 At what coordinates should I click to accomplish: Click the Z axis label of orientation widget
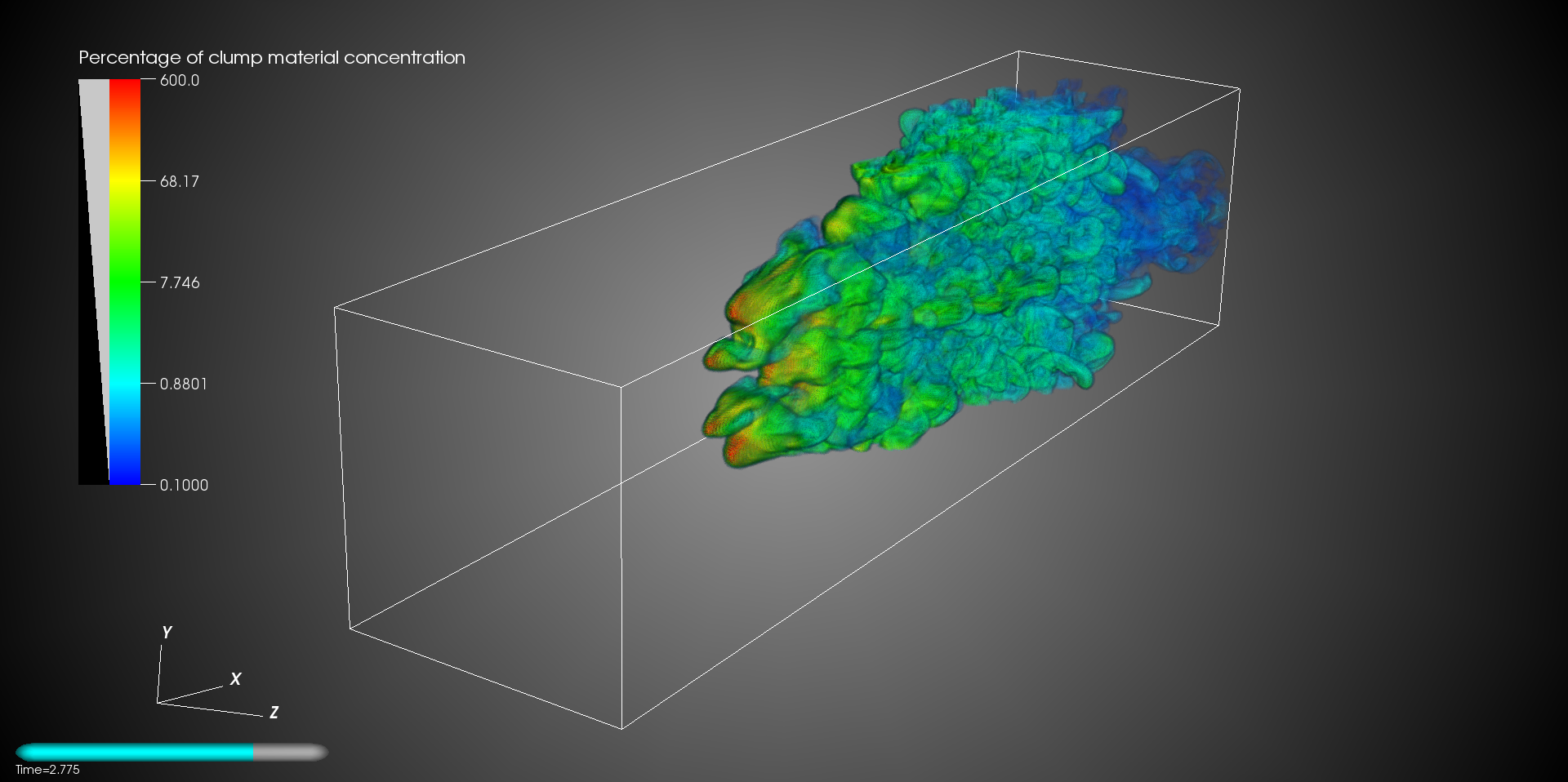tap(274, 713)
